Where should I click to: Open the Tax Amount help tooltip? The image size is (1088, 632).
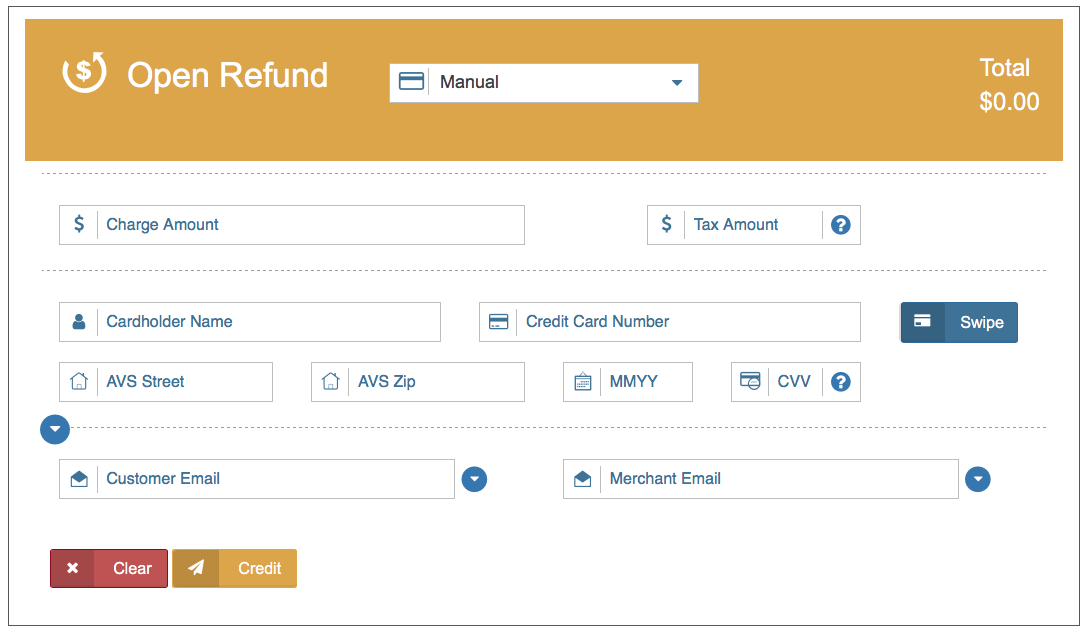pos(840,224)
